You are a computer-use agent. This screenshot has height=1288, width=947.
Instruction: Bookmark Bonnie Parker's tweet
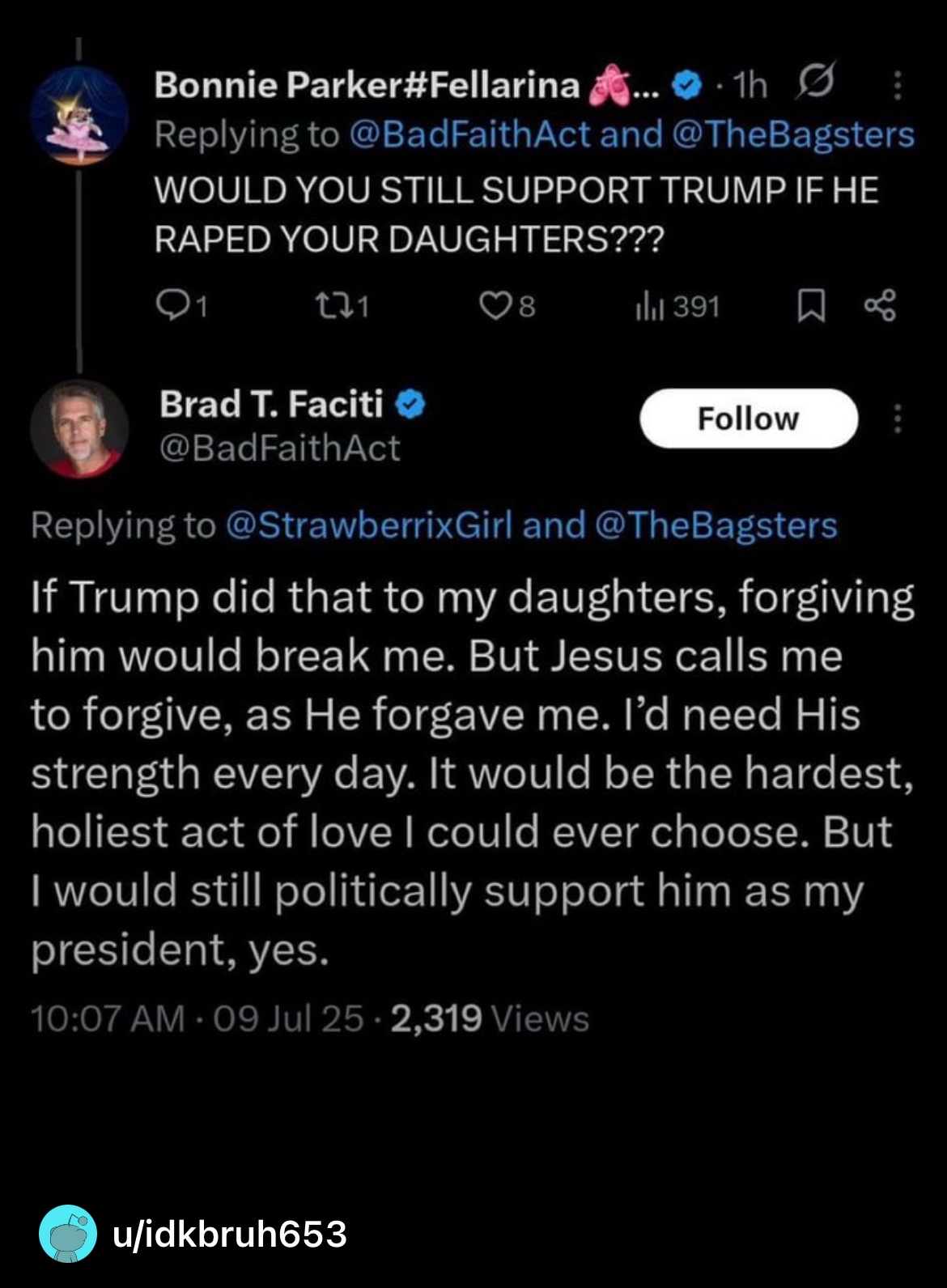click(x=811, y=306)
